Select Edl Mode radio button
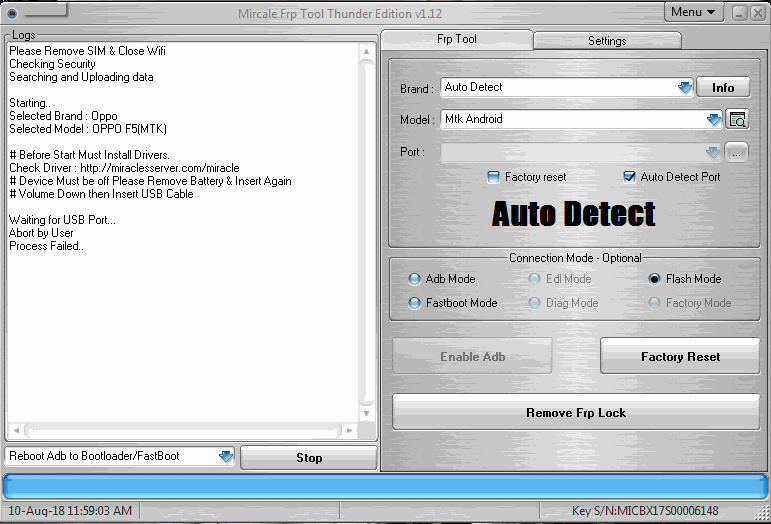The height and width of the screenshot is (524, 771). pos(534,279)
